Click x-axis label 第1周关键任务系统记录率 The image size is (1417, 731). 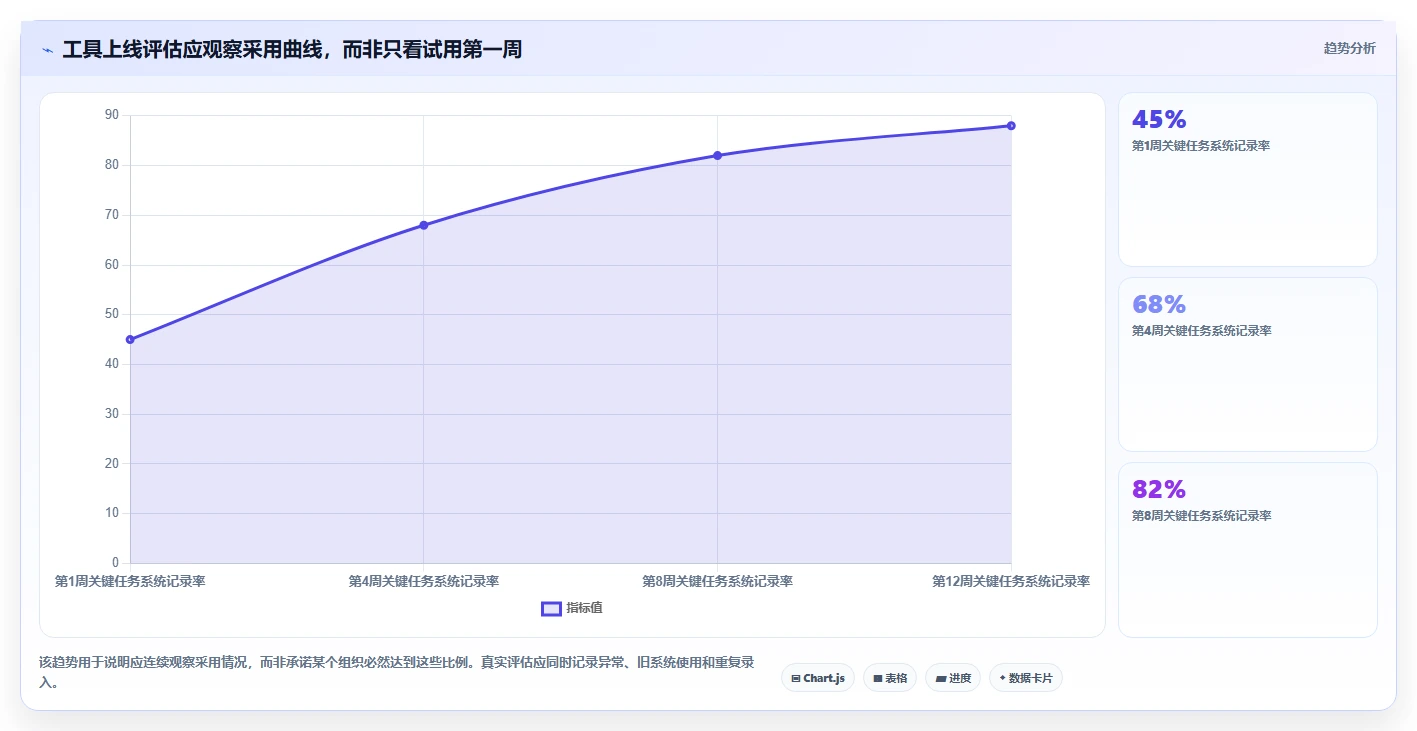(130, 581)
